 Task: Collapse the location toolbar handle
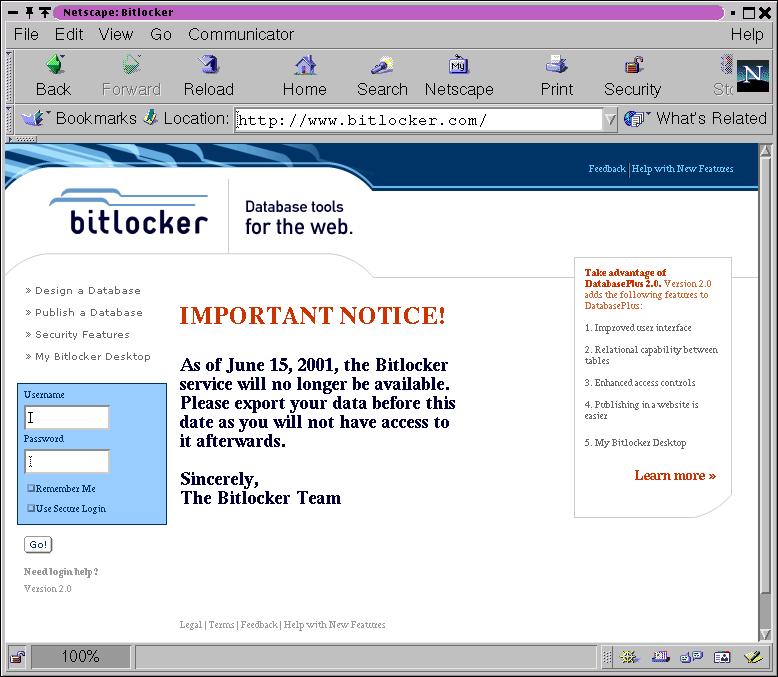9,119
